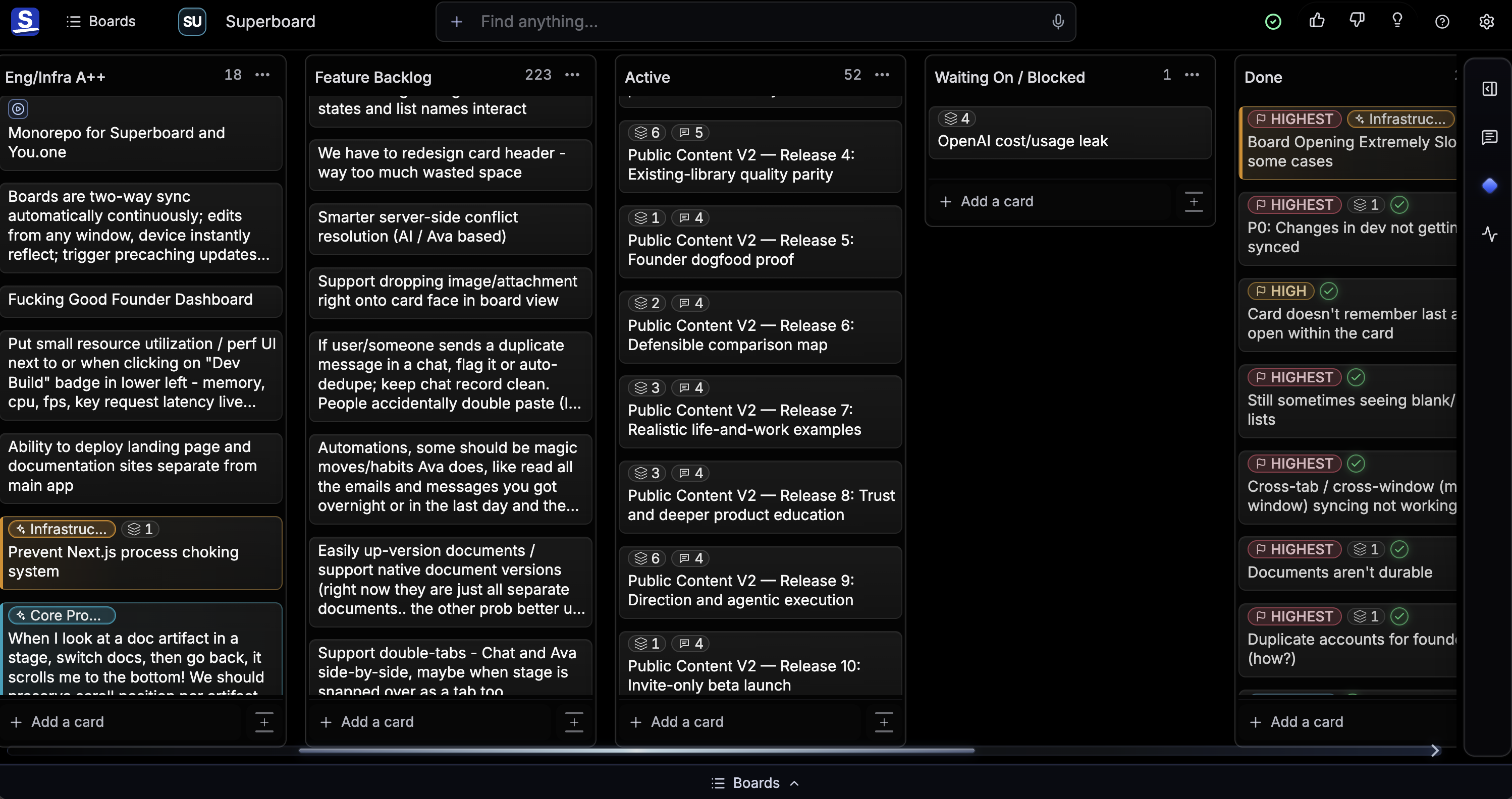Click the Core Pro... tag on doc artifact card

coord(62,615)
